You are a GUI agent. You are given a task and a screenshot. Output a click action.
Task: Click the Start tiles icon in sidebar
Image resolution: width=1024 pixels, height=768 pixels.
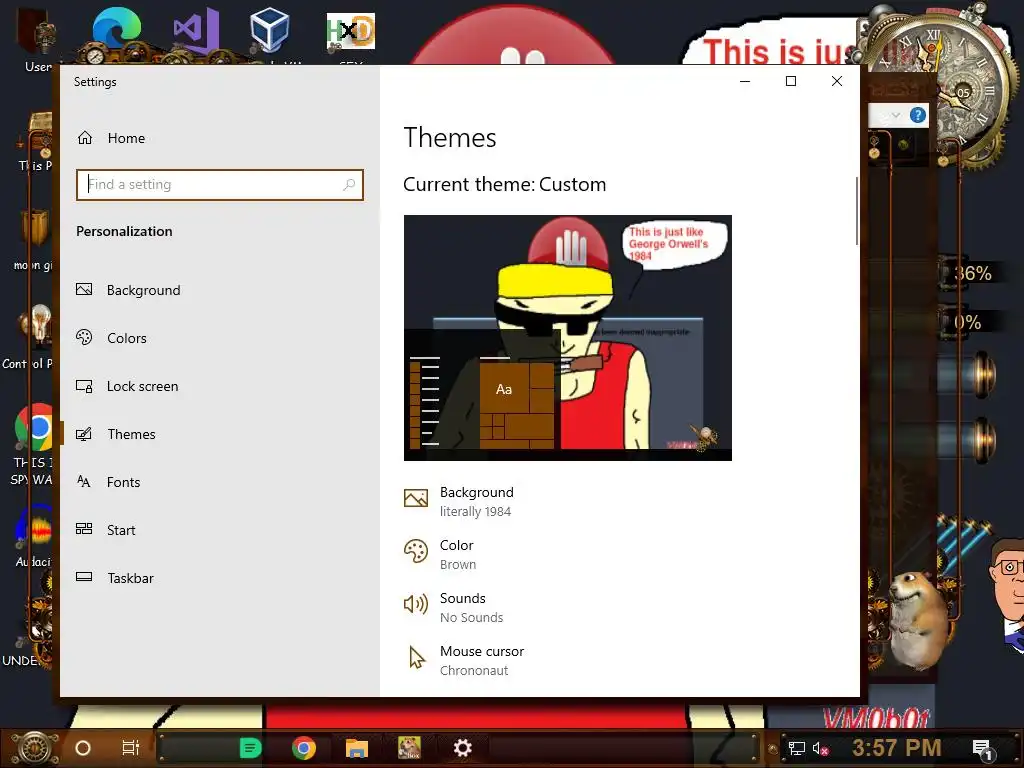point(84,529)
